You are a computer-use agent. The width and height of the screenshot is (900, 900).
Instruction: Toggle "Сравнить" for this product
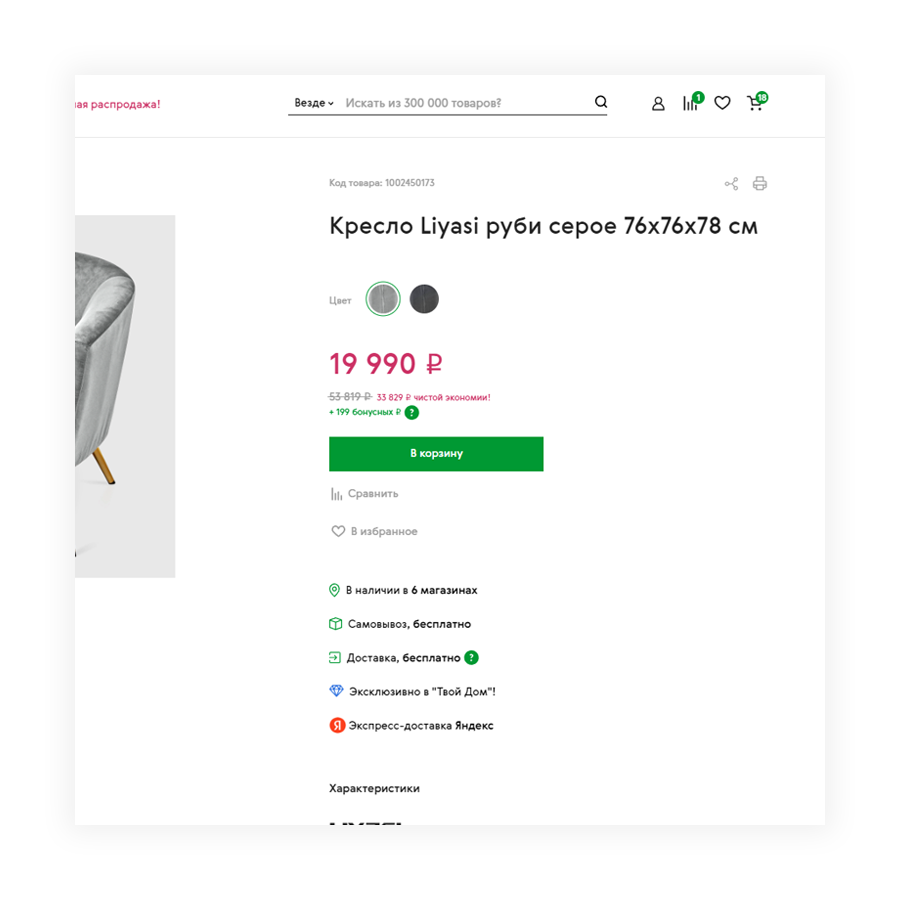(x=365, y=494)
